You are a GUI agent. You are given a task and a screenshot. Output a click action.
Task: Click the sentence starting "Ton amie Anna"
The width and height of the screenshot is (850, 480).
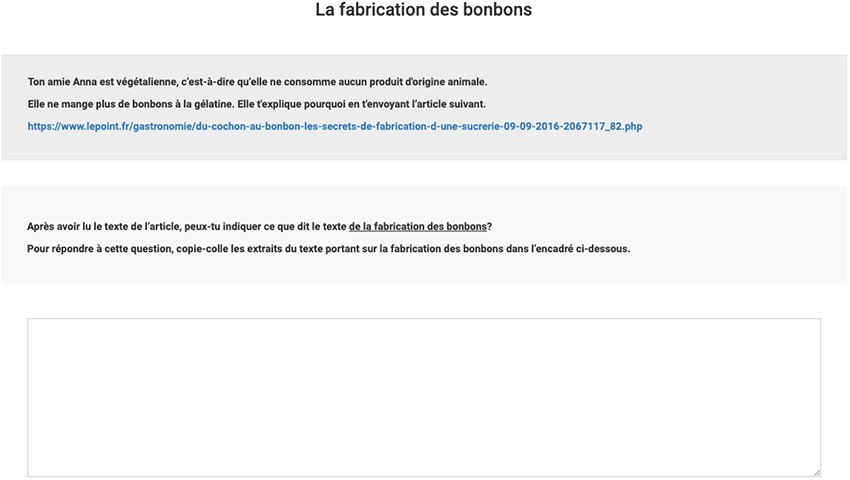pyautogui.click(x=257, y=82)
